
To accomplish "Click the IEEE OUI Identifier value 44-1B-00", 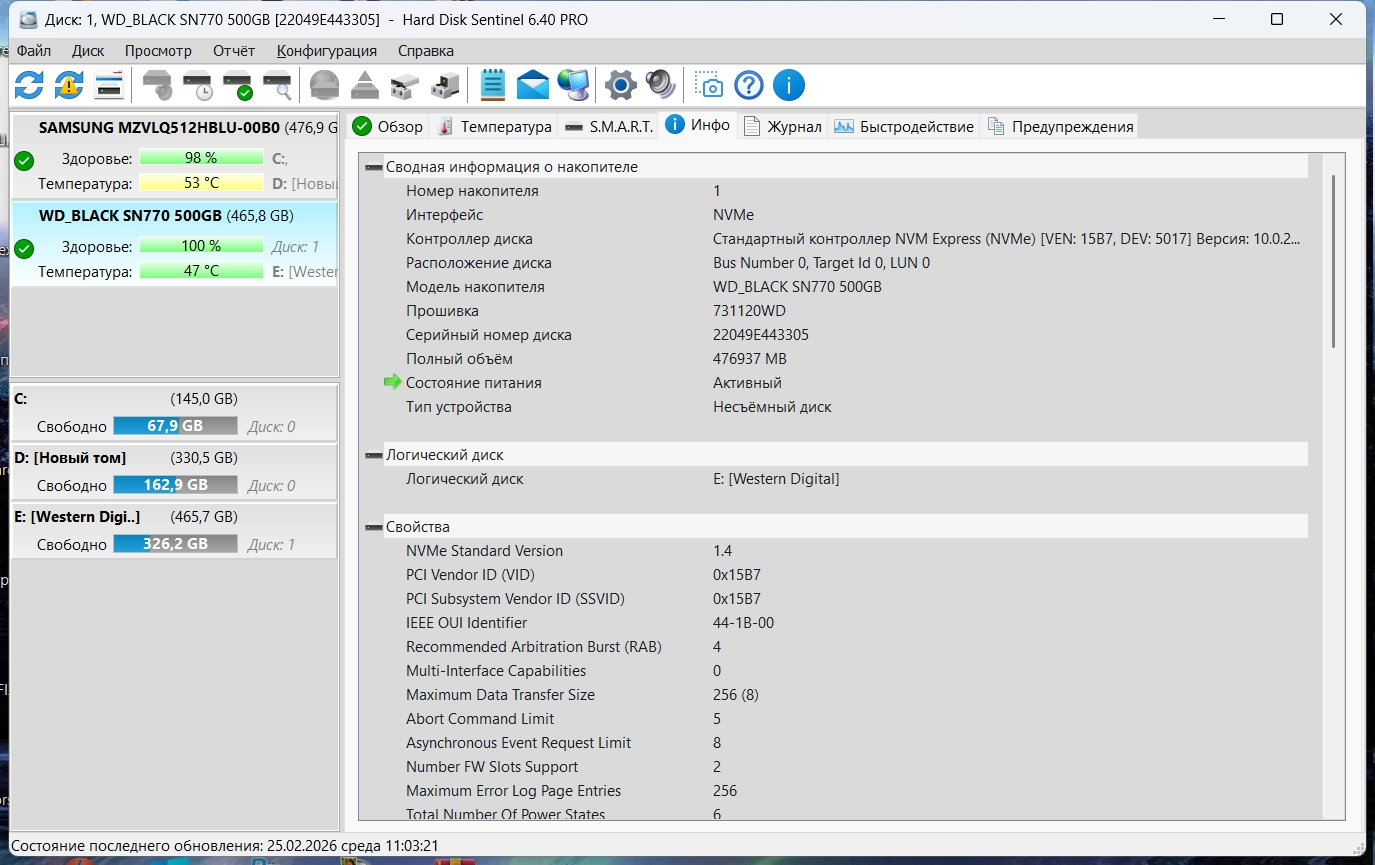I will [743, 623].
